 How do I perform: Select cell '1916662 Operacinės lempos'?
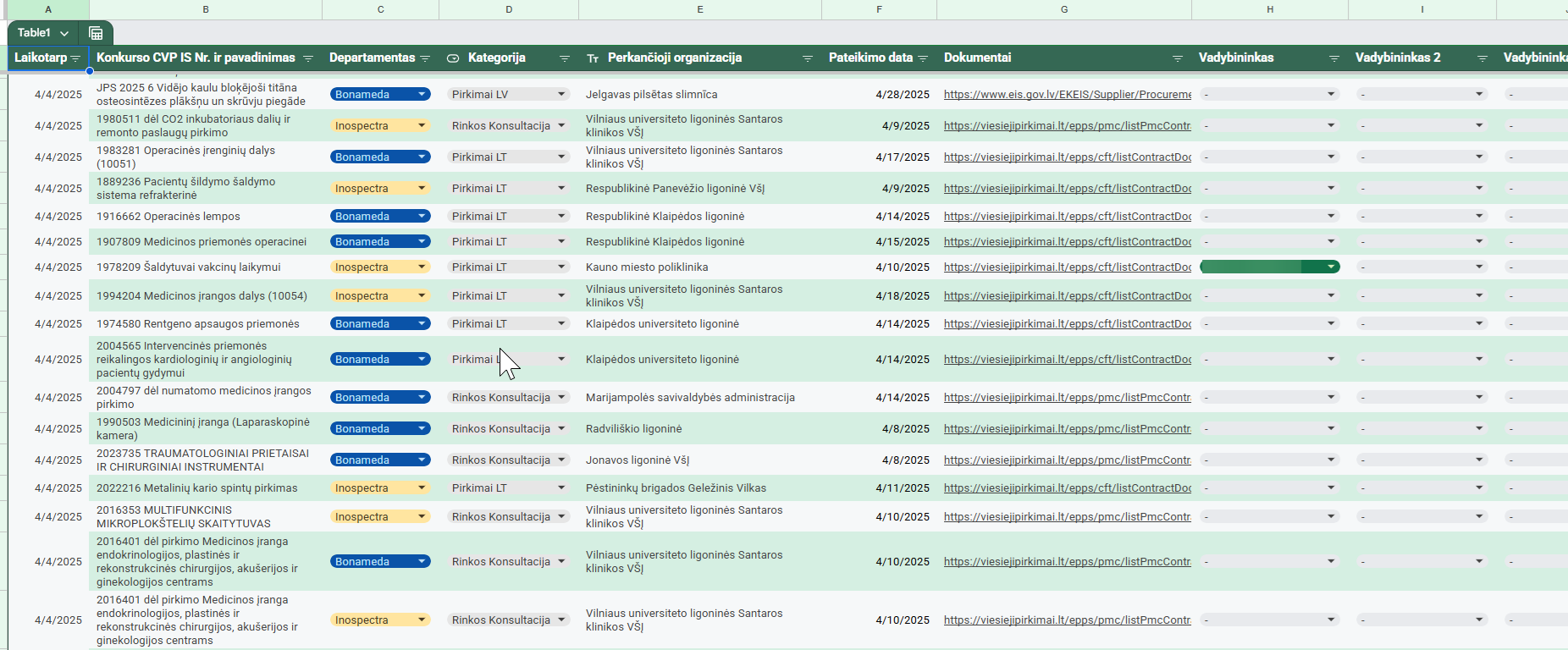pos(206,216)
